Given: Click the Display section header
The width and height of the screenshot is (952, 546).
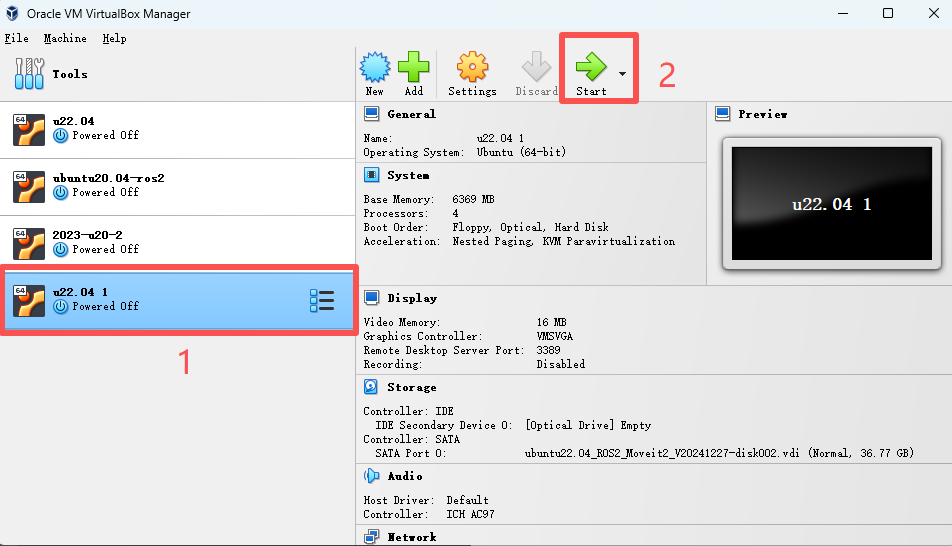Looking at the screenshot, I should click(412, 298).
